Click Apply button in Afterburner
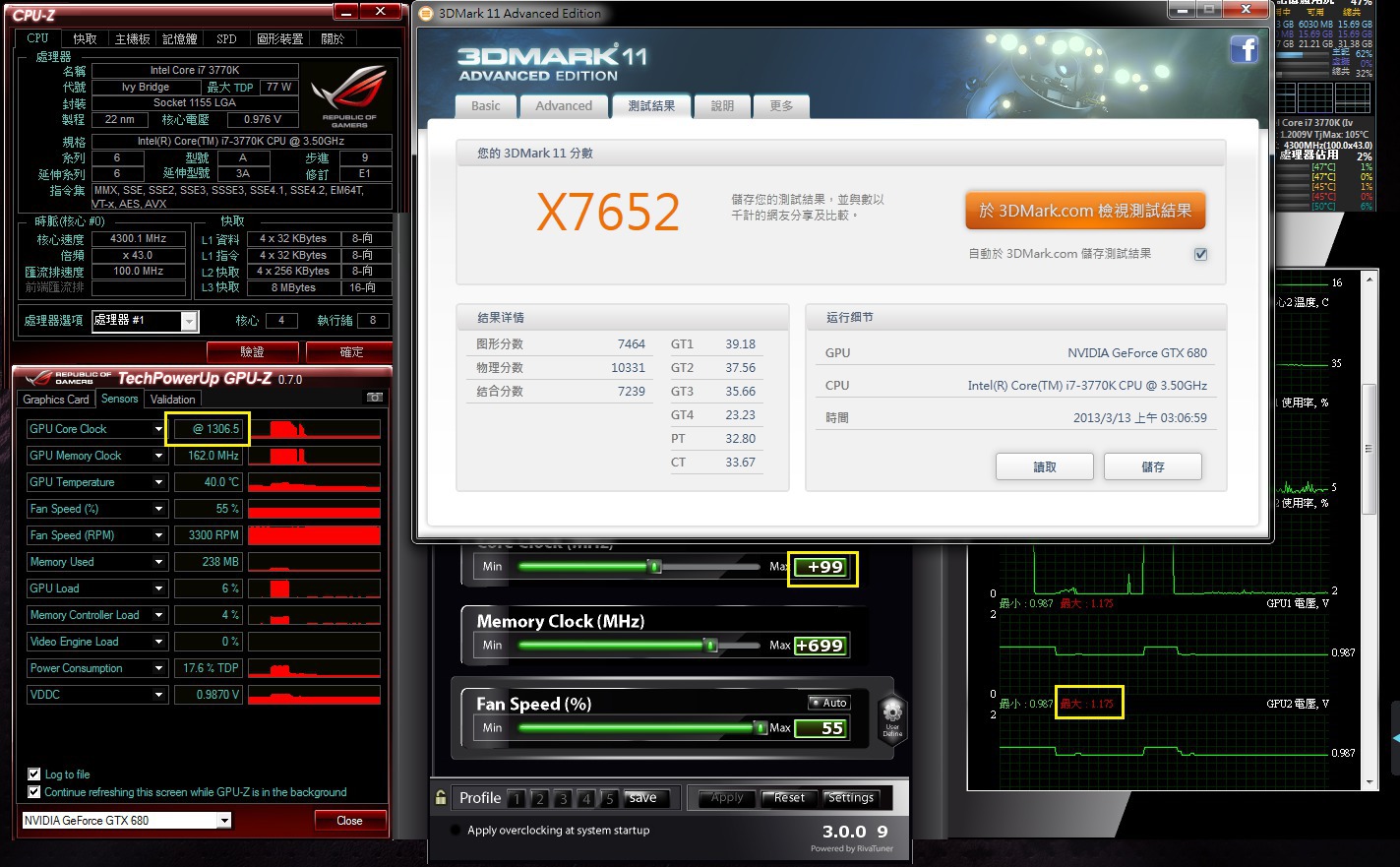Screen dimensions: 1400x867 point(727,798)
